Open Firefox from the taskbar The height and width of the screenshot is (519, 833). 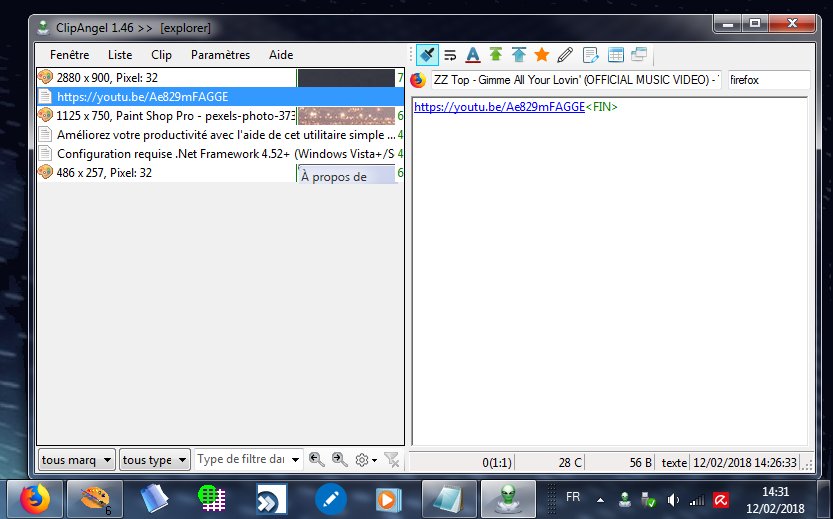pyautogui.click(x=35, y=499)
